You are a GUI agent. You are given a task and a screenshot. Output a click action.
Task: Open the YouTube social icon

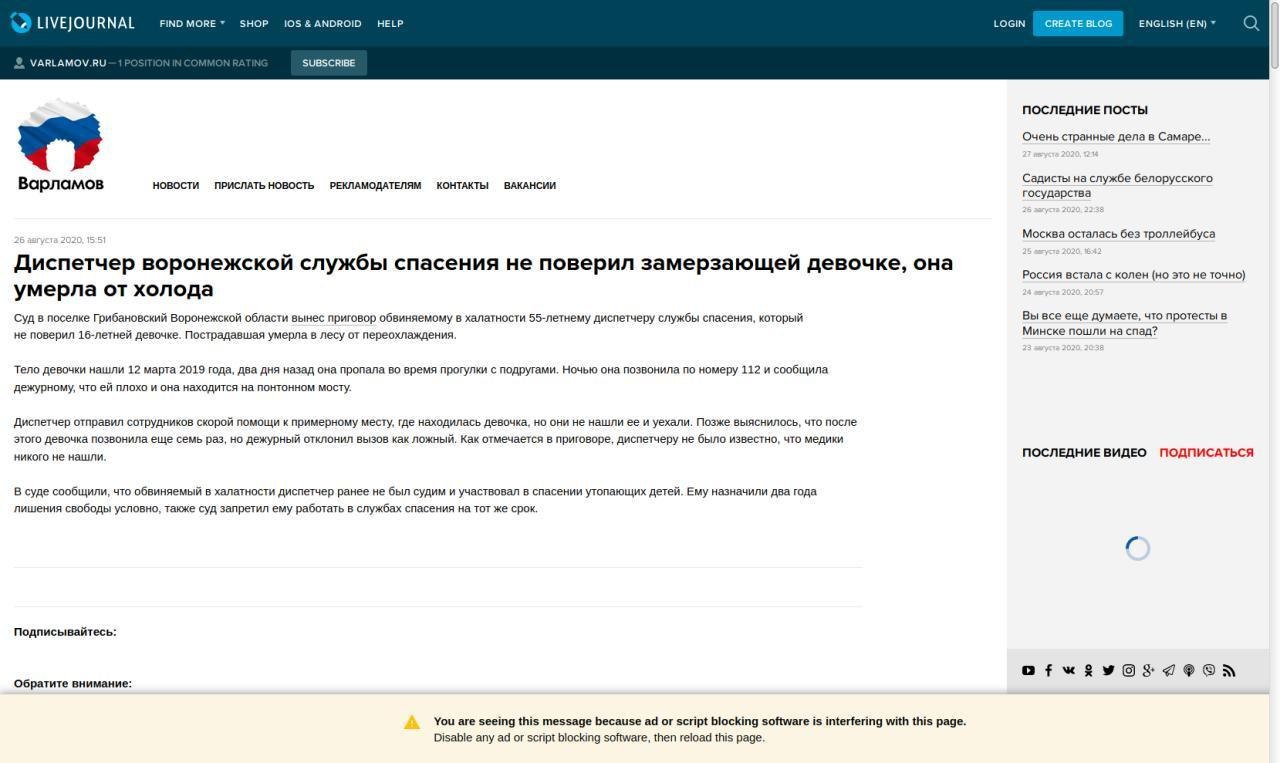click(x=1028, y=670)
